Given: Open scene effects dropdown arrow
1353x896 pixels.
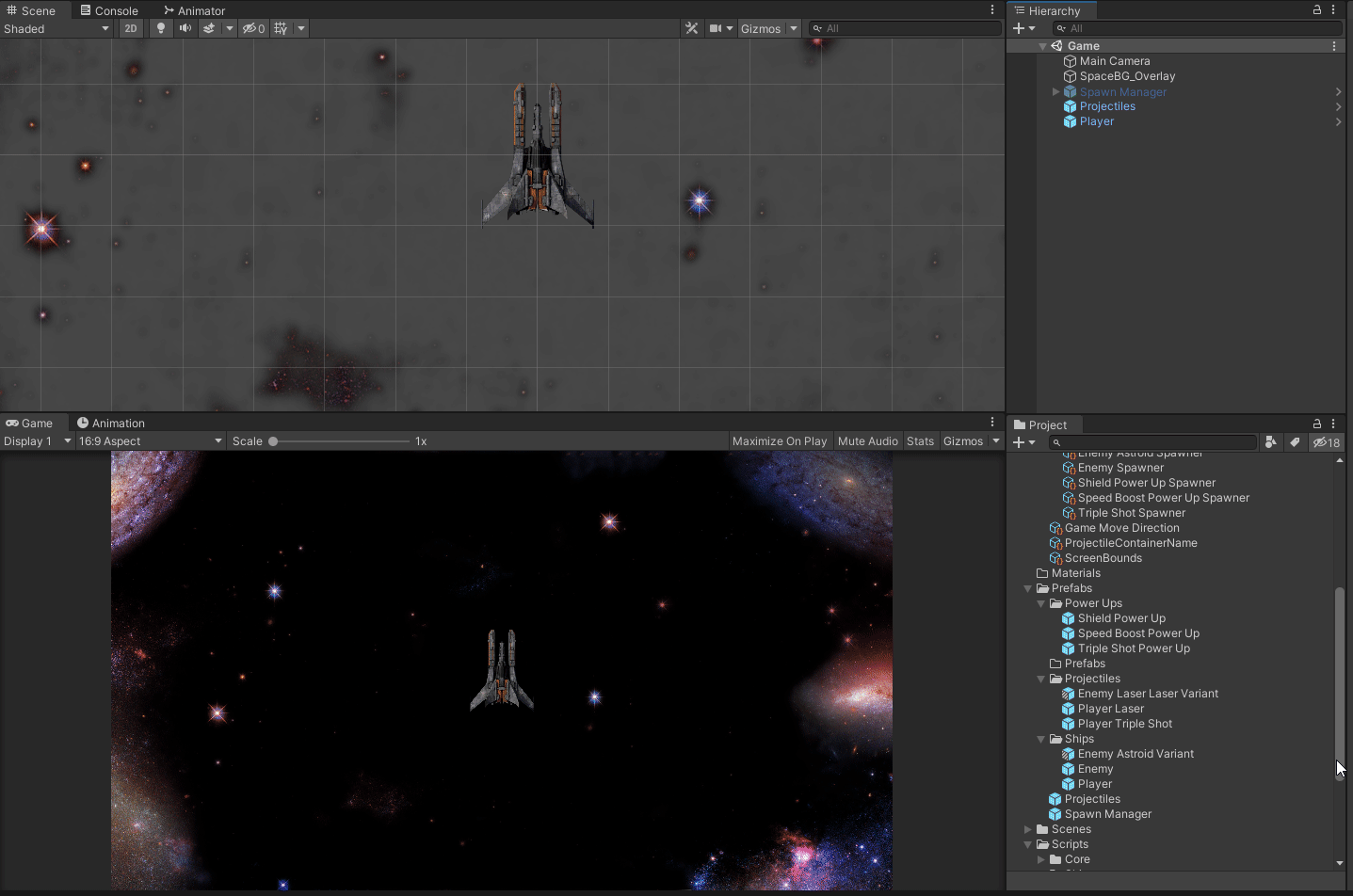Looking at the screenshot, I should coord(229,28).
